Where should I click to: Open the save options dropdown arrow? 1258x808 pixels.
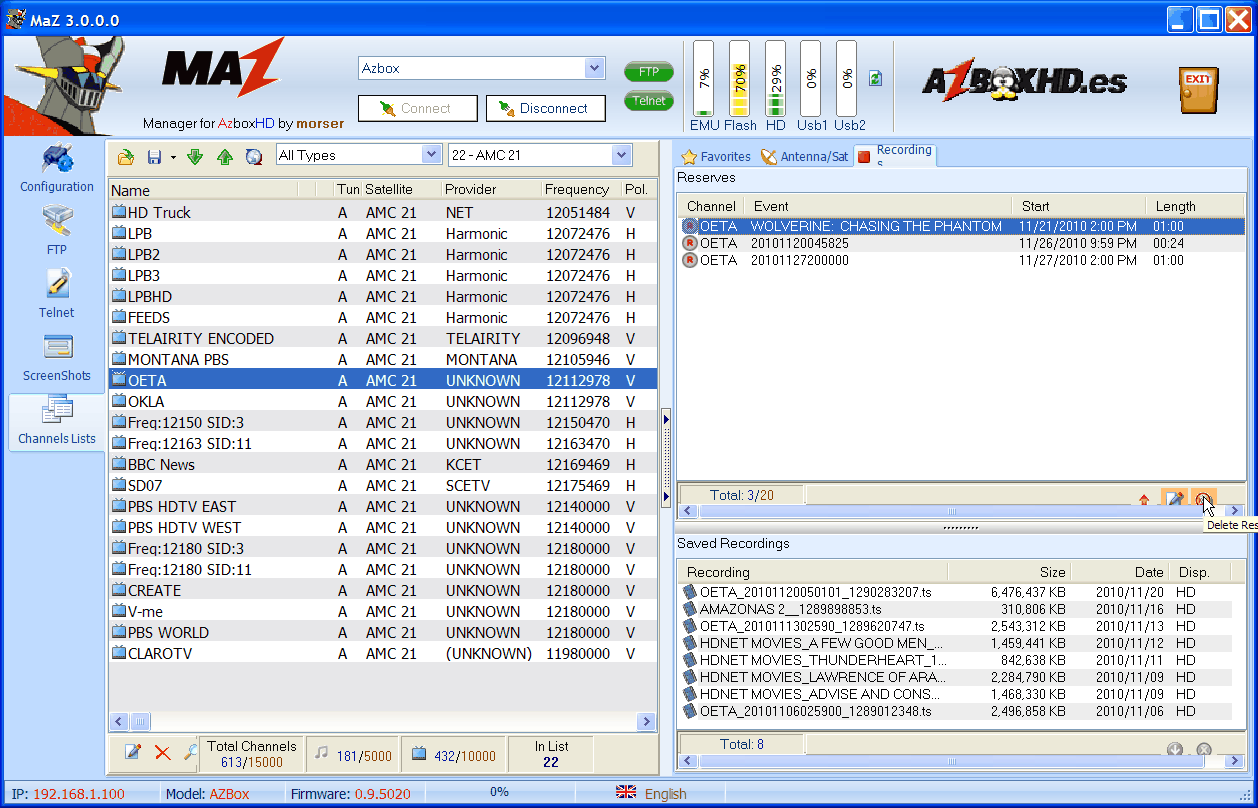click(173, 157)
